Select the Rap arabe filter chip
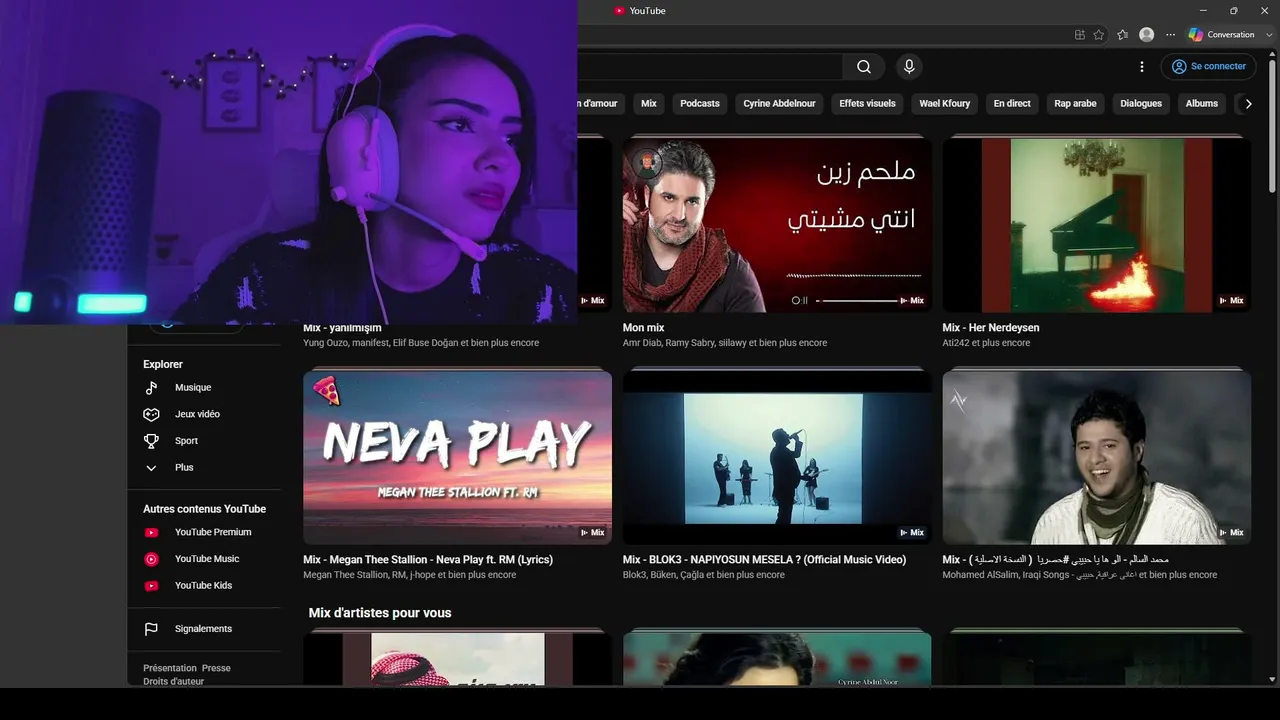The width and height of the screenshot is (1280, 720). [x=1075, y=104]
